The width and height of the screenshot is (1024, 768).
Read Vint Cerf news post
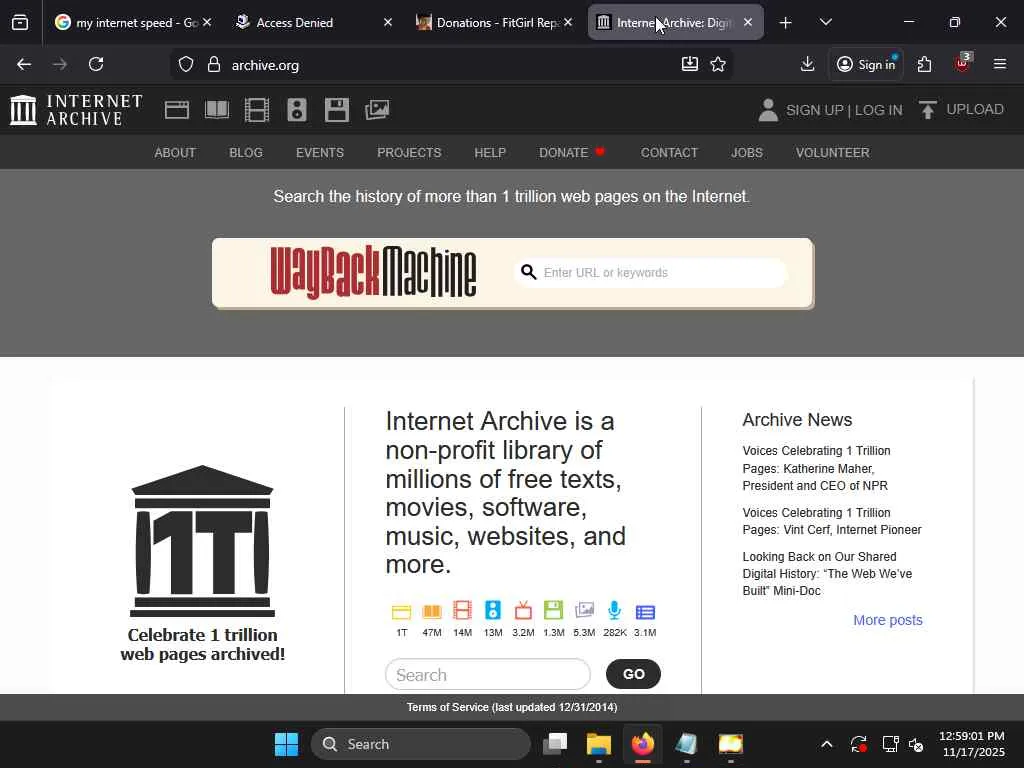tap(831, 521)
